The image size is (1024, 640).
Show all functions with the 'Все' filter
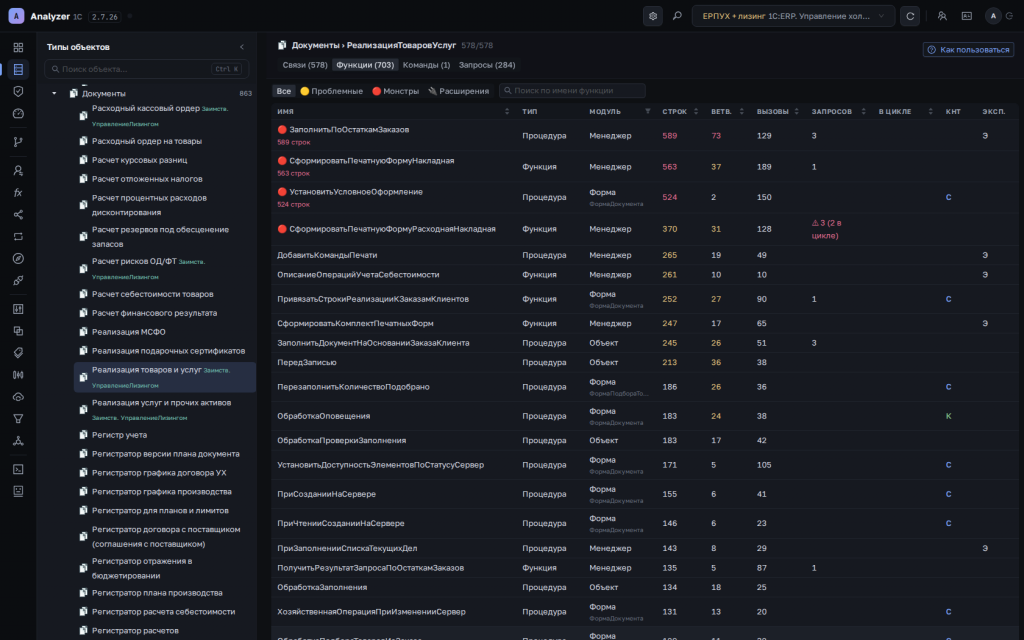point(283,91)
